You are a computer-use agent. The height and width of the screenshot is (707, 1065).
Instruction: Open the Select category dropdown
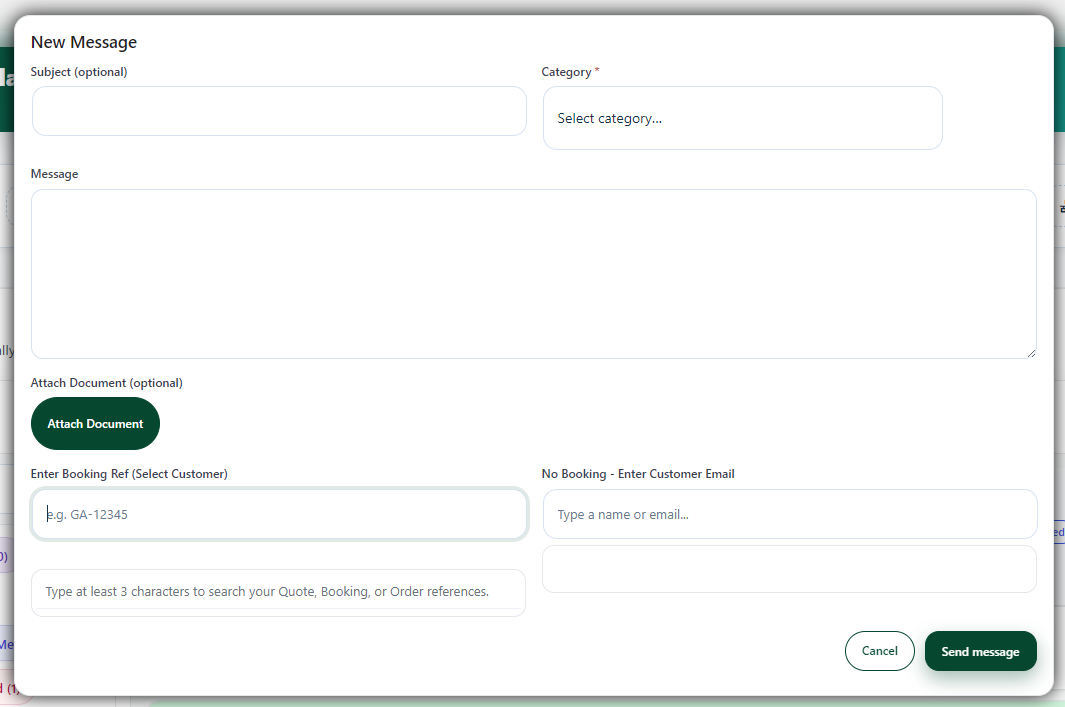pyautogui.click(x=742, y=118)
